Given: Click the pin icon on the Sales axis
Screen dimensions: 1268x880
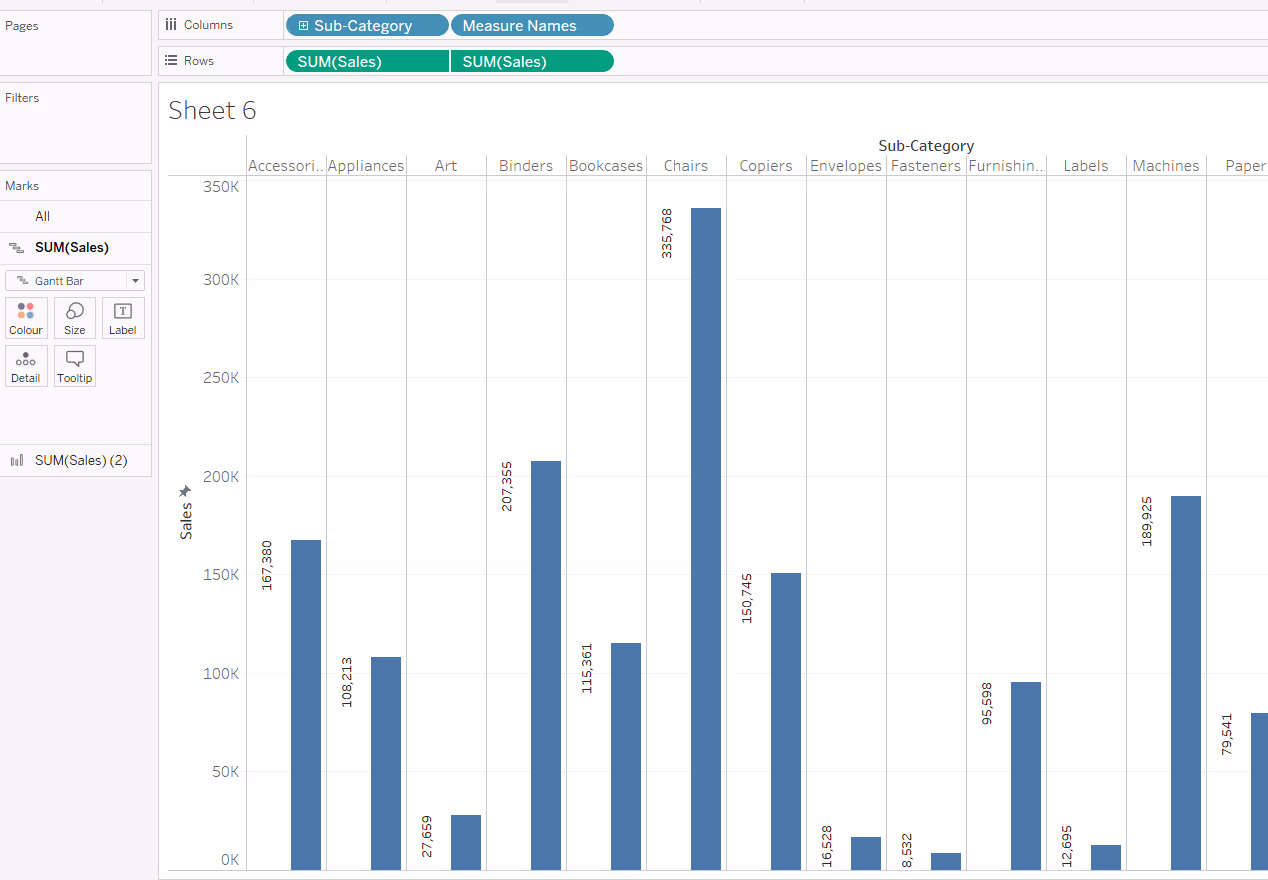Looking at the screenshot, I should coord(185,491).
